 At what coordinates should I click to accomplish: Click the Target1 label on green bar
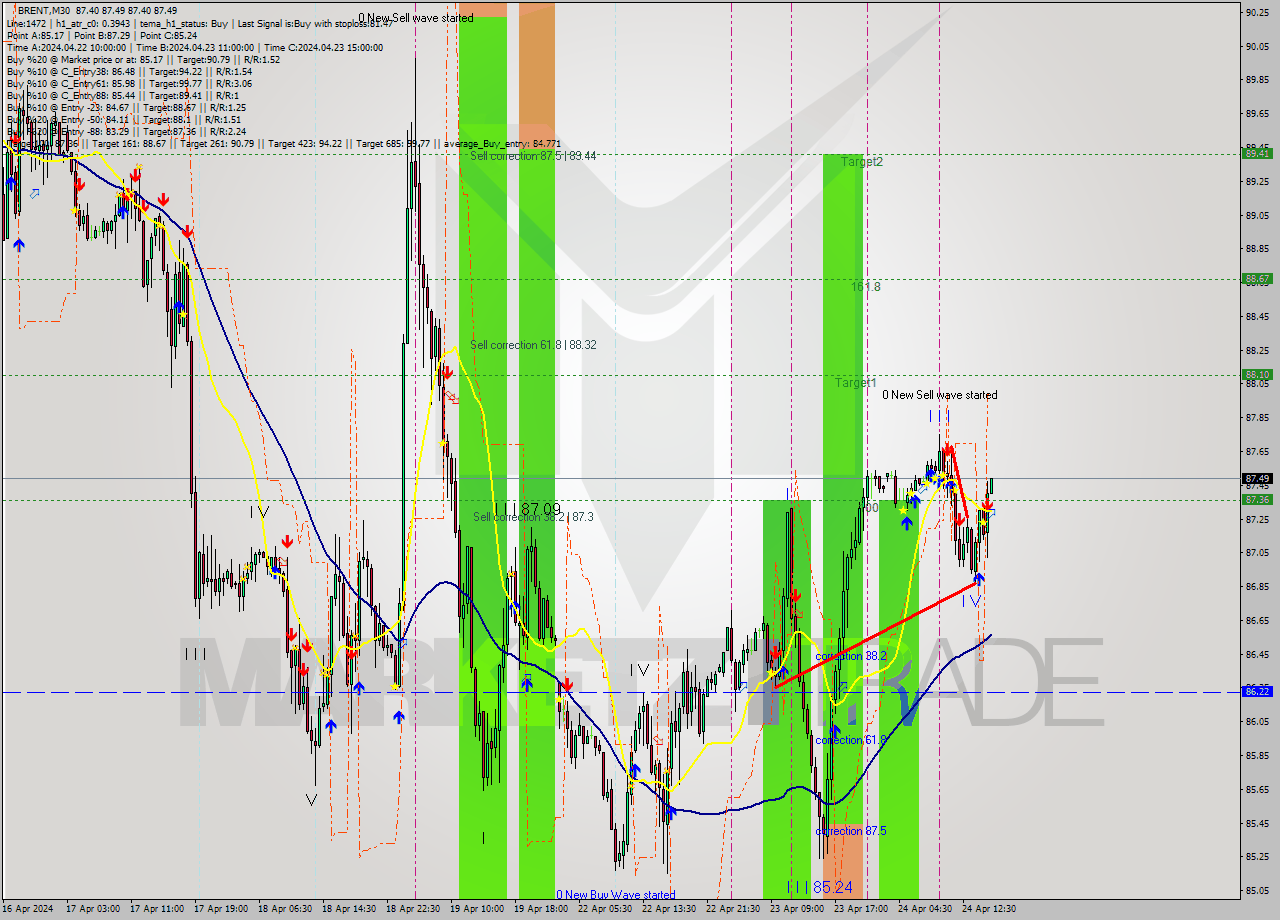pyautogui.click(x=856, y=383)
